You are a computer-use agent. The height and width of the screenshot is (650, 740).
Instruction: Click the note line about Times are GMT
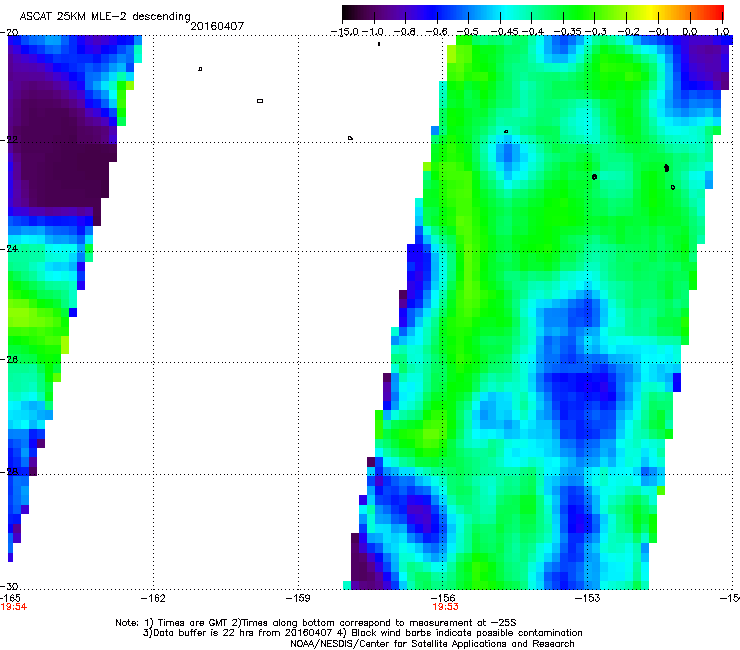316,623
